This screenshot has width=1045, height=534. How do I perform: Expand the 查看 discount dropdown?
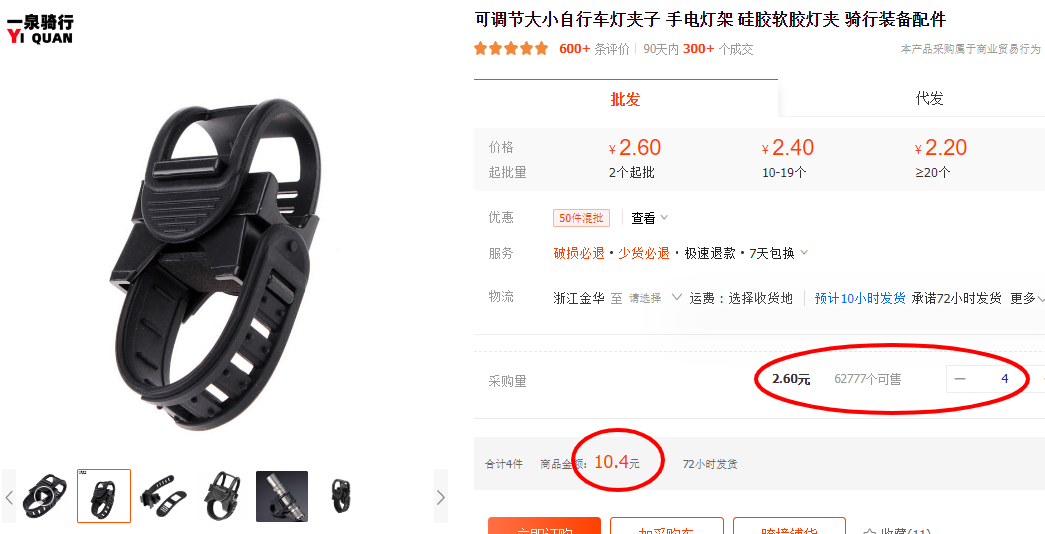(x=650, y=218)
